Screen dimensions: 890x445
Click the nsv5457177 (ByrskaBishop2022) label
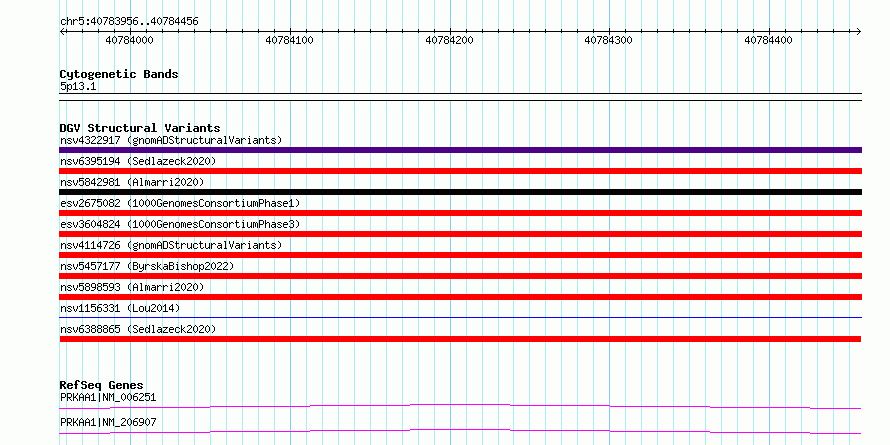point(147,266)
